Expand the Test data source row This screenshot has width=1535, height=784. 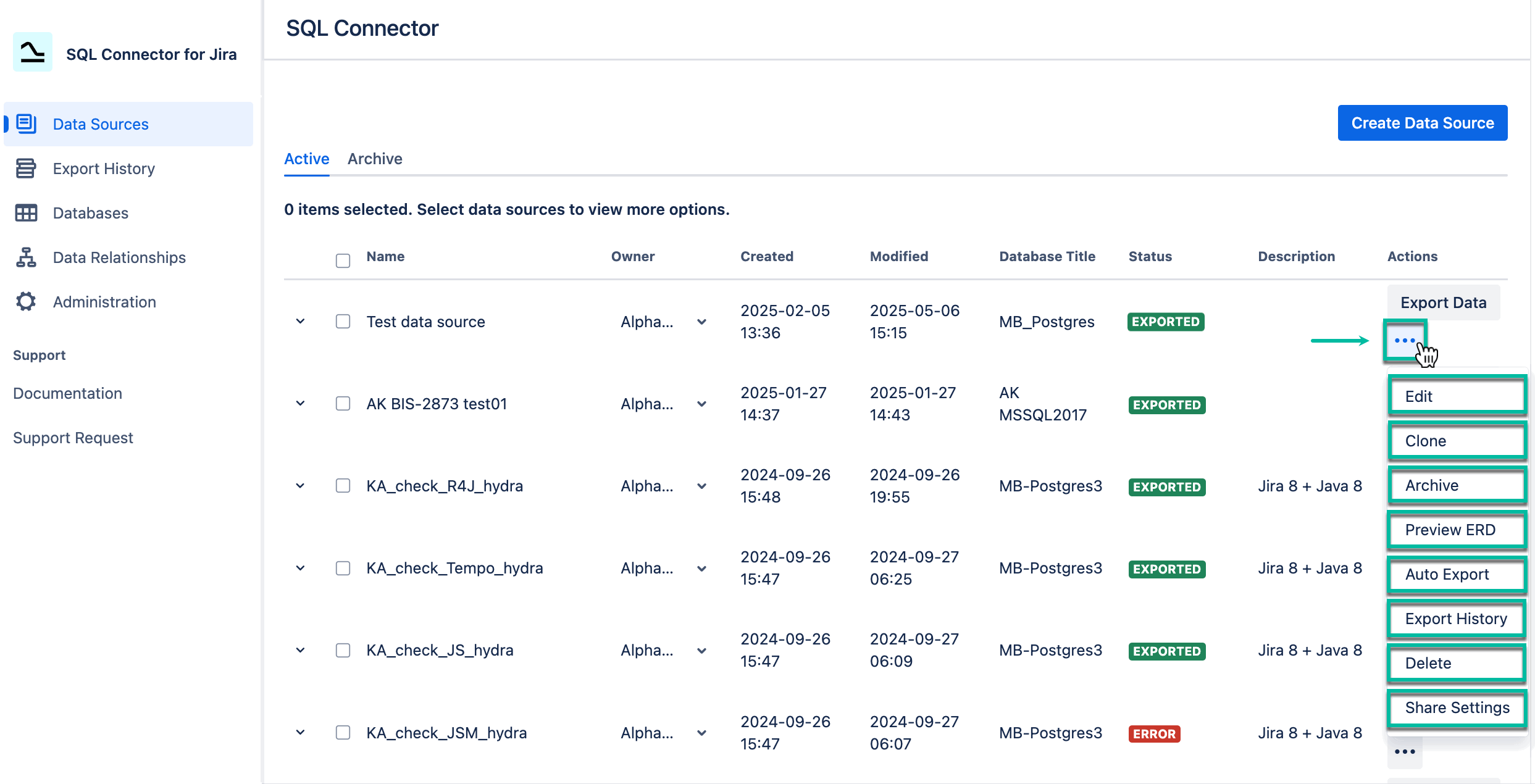301,321
